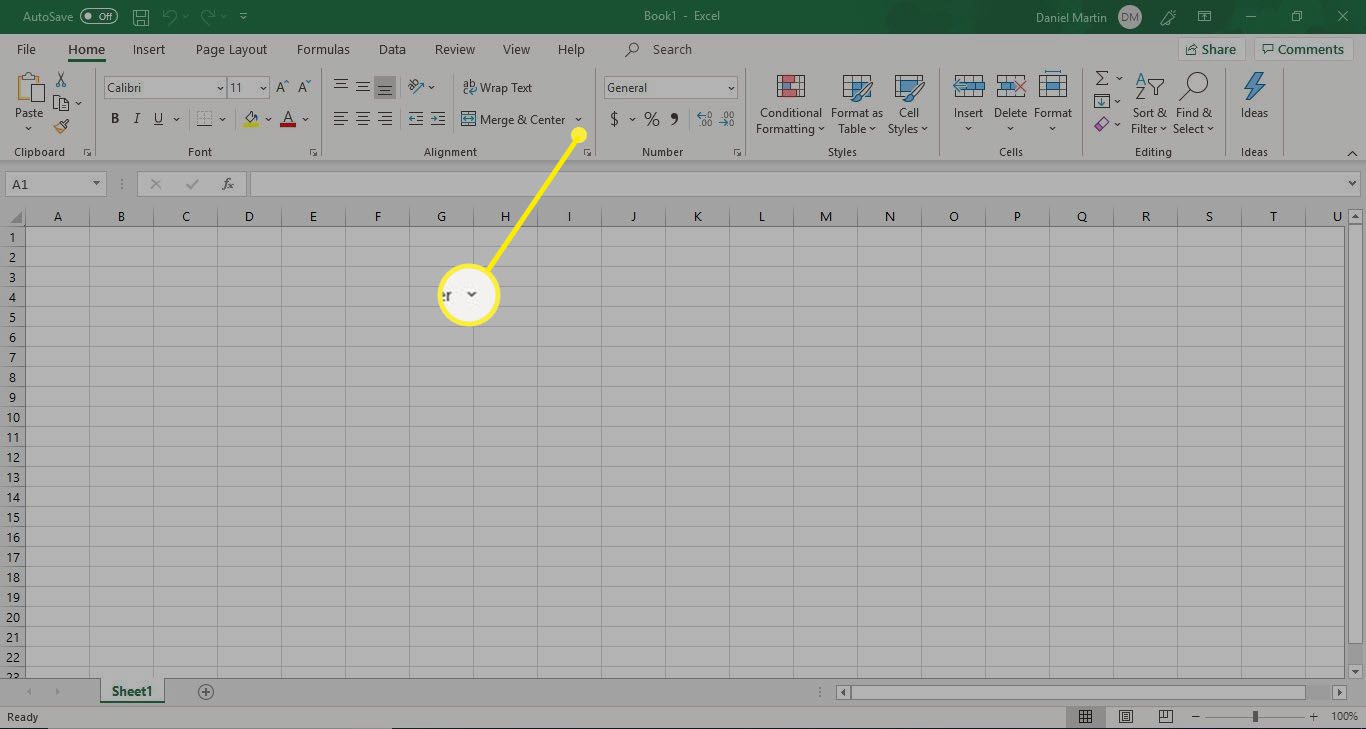The height and width of the screenshot is (729, 1366).
Task: Click Insert Function fx icon
Action: 228,184
